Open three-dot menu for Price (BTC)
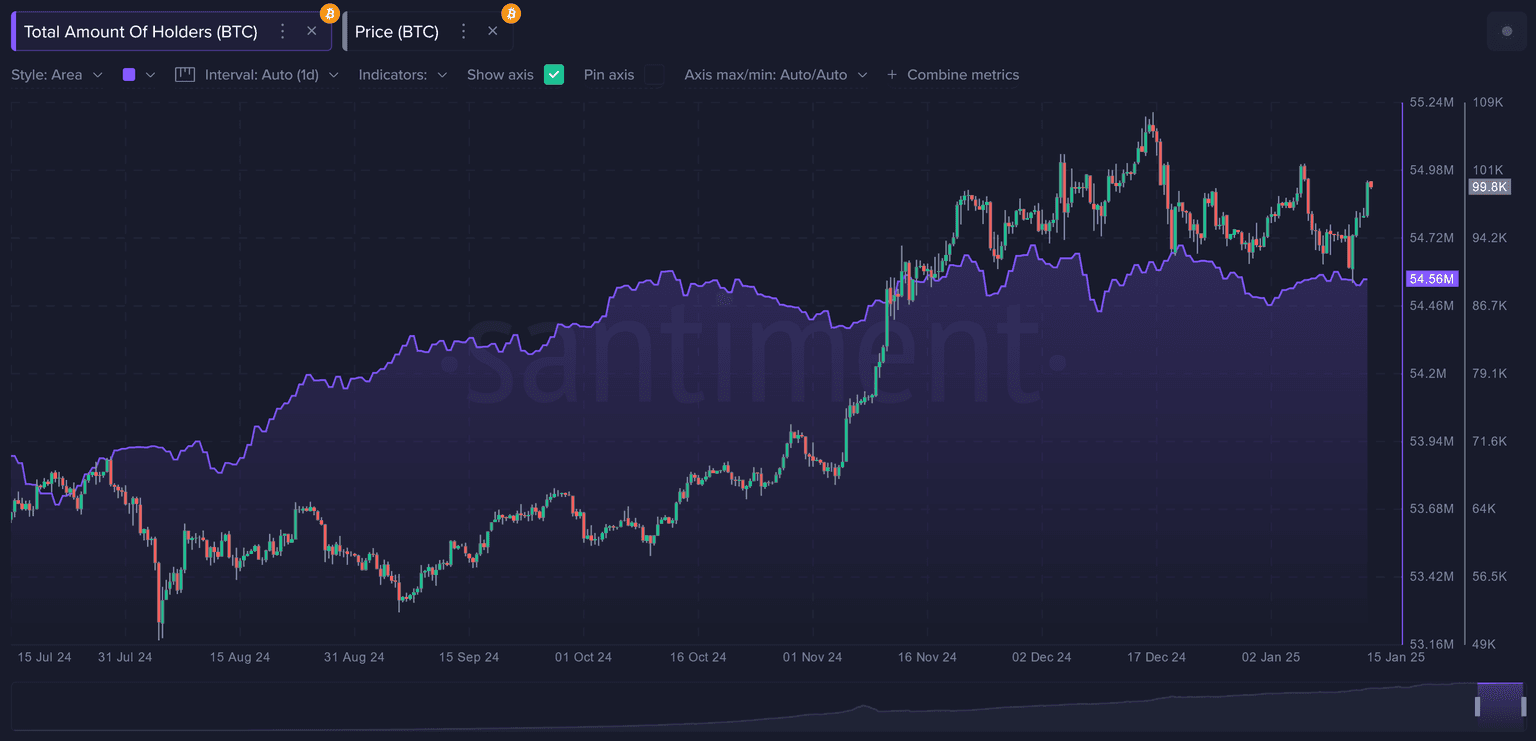The height and width of the screenshot is (741, 1536). click(x=463, y=31)
